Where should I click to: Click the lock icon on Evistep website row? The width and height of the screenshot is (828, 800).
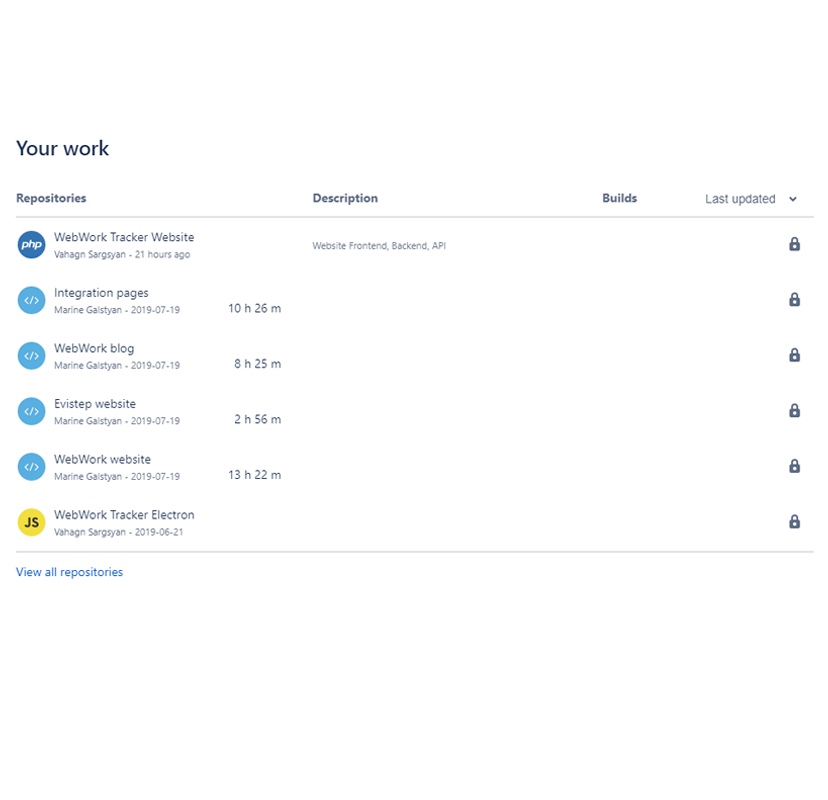(794, 410)
